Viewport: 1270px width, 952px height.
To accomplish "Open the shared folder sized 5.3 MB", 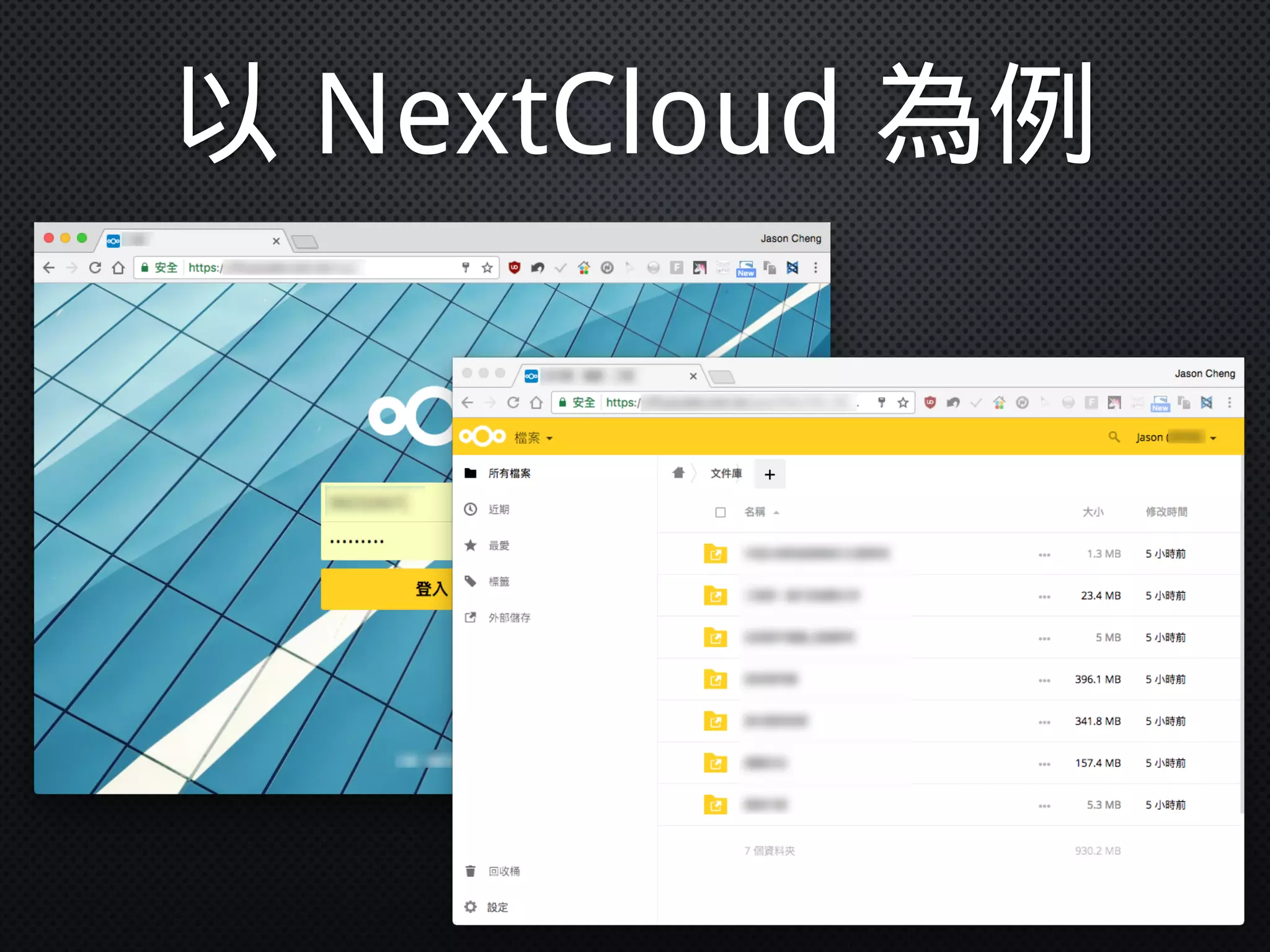I will coord(715,804).
